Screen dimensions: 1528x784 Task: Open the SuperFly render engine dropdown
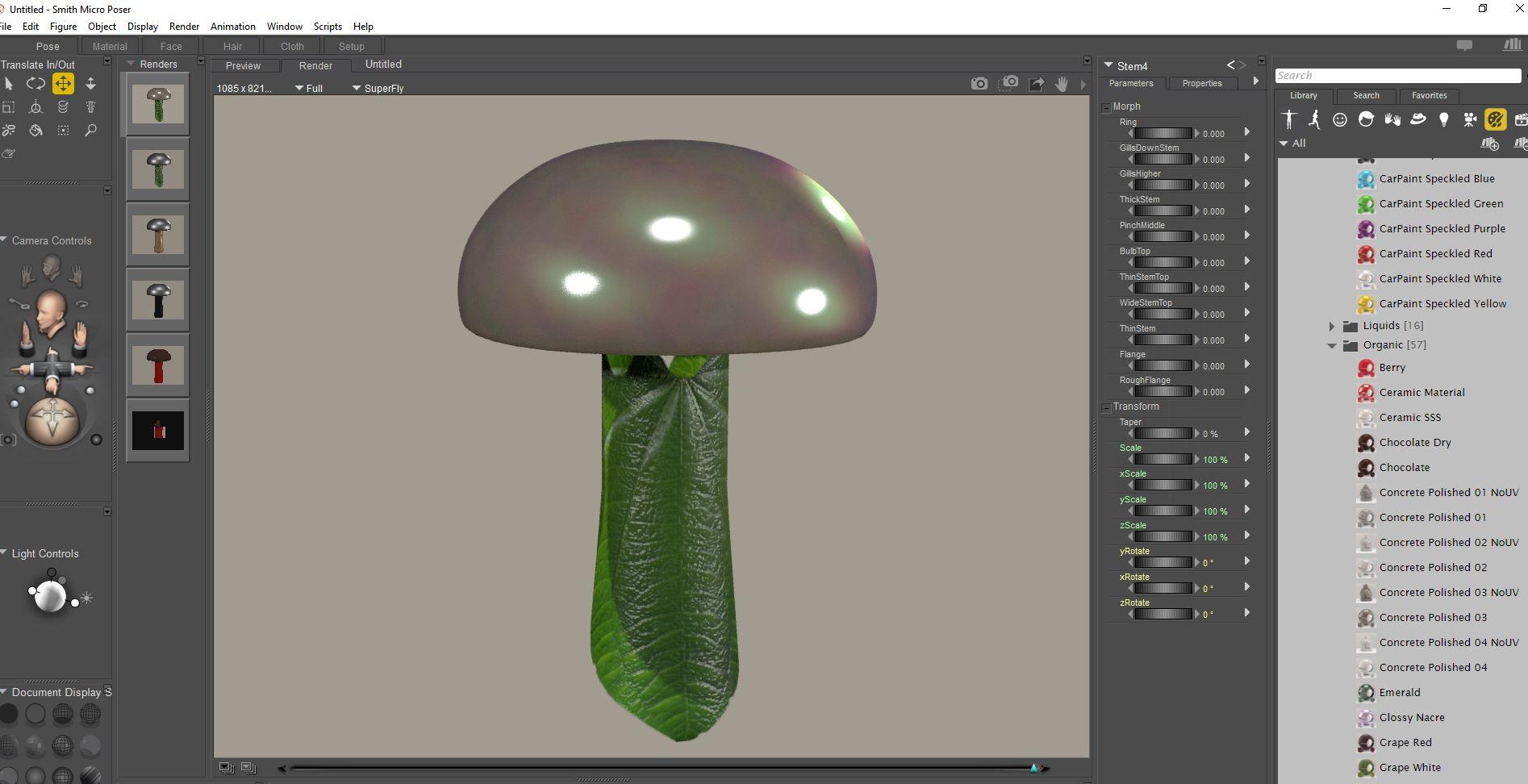[x=378, y=89]
